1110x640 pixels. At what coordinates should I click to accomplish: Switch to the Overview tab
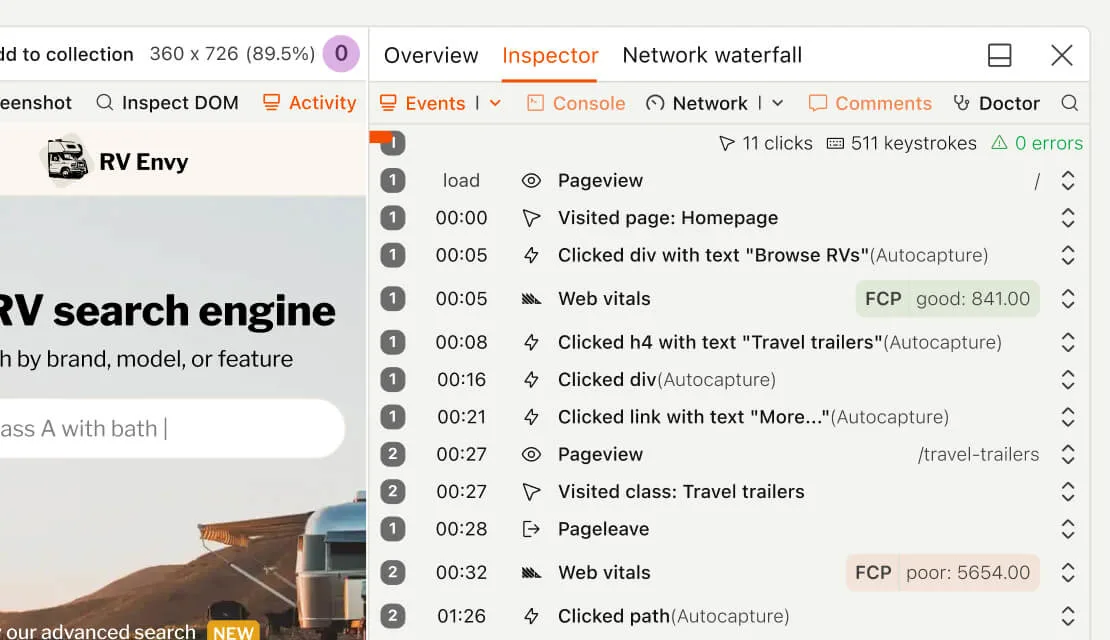coord(431,55)
